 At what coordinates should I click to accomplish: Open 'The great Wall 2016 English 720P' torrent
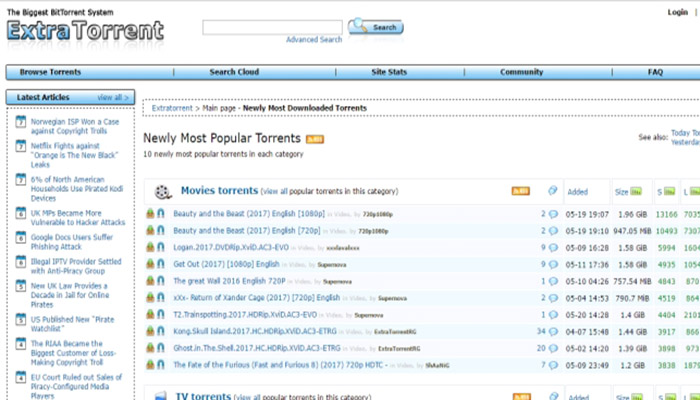coord(229,281)
